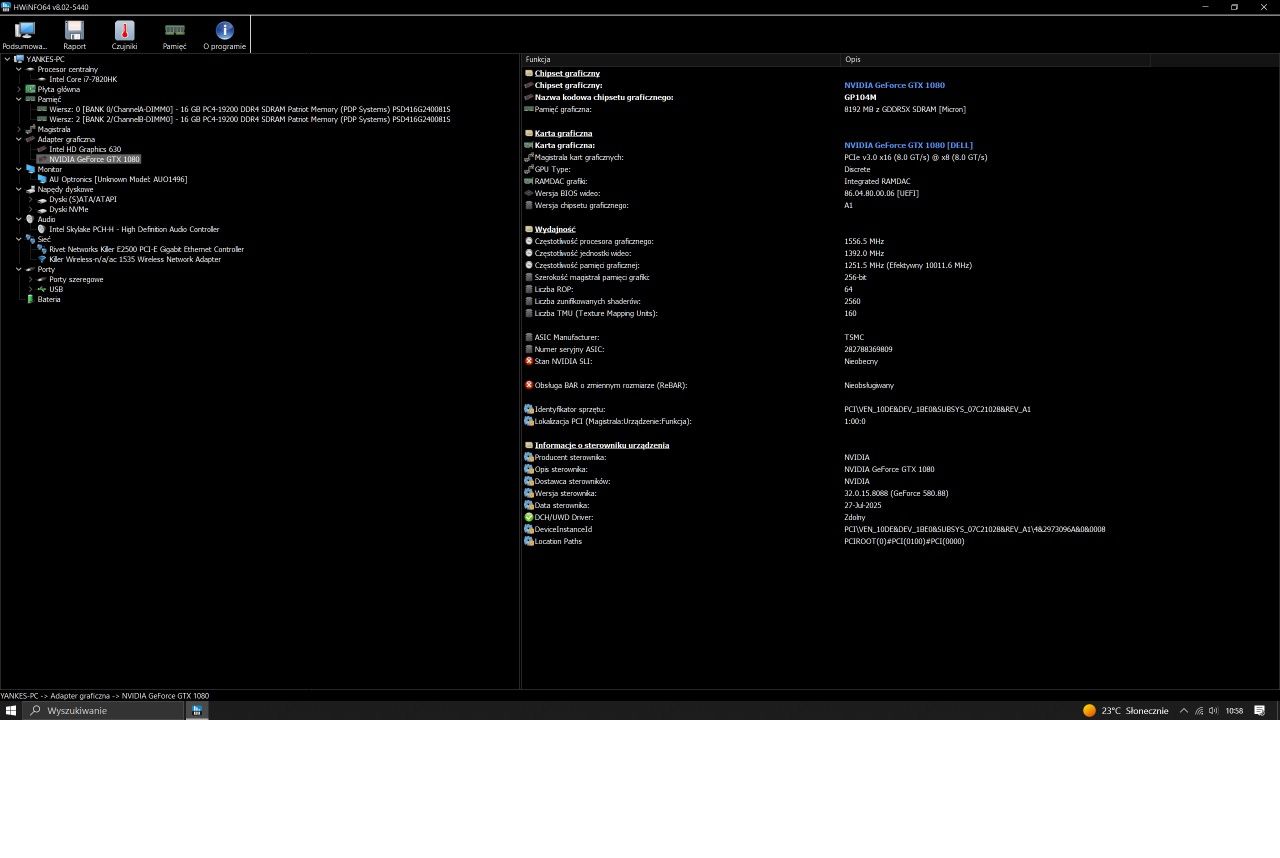Expand the Dyski NVMe node

tap(30, 209)
